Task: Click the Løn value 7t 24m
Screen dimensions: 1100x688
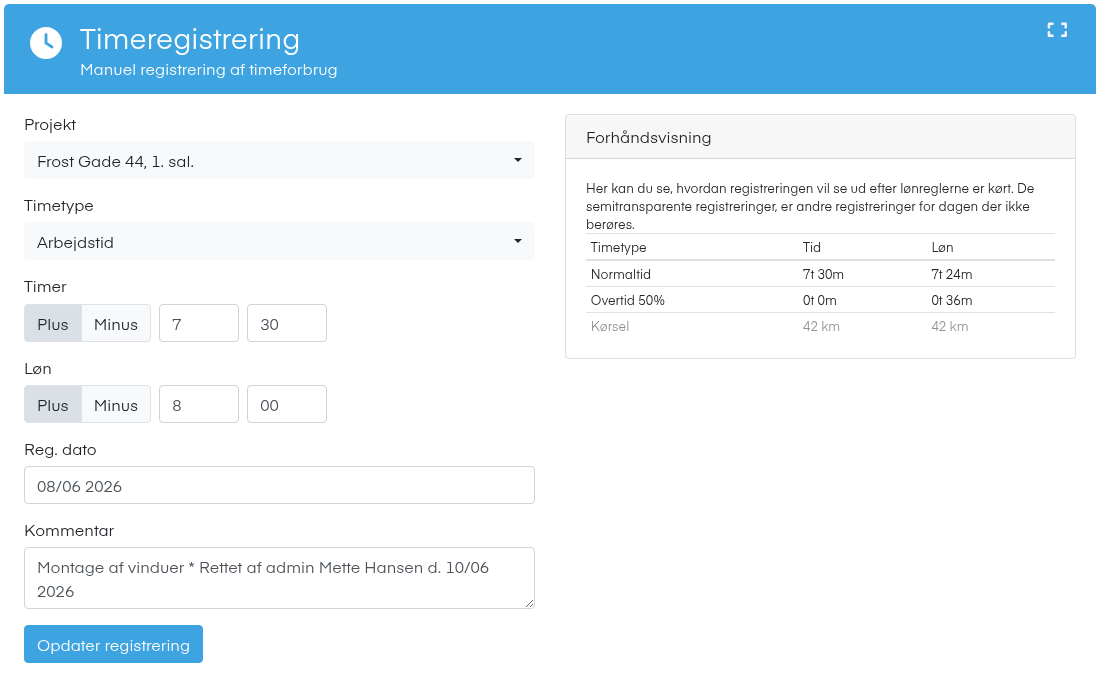Action: tap(951, 274)
